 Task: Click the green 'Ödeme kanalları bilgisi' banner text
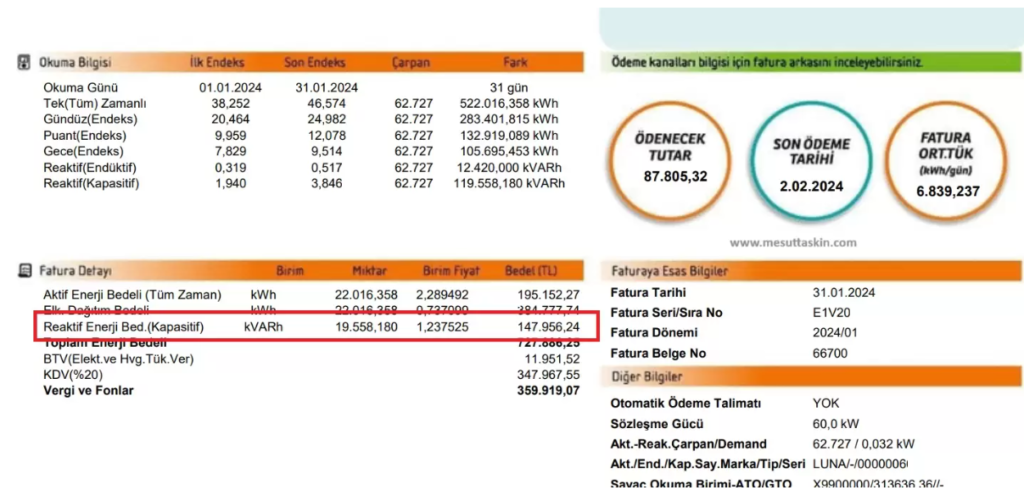coord(767,63)
